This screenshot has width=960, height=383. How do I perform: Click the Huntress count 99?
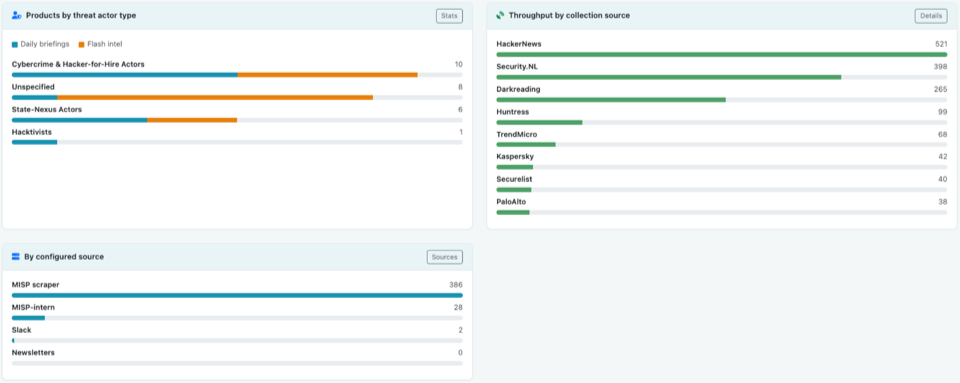pyautogui.click(x=943, y=112)
